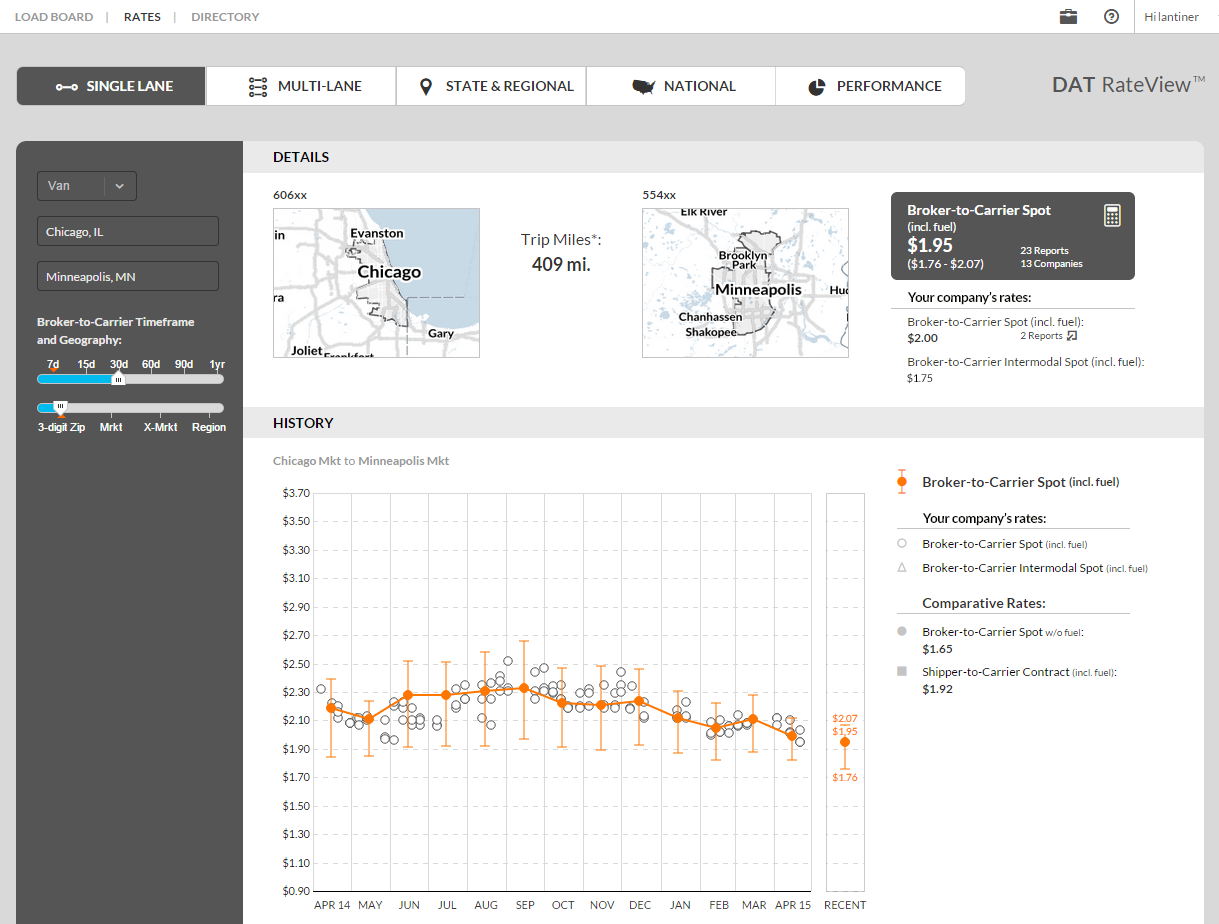Click the DAT RateView logo

tap(1128, 85)
